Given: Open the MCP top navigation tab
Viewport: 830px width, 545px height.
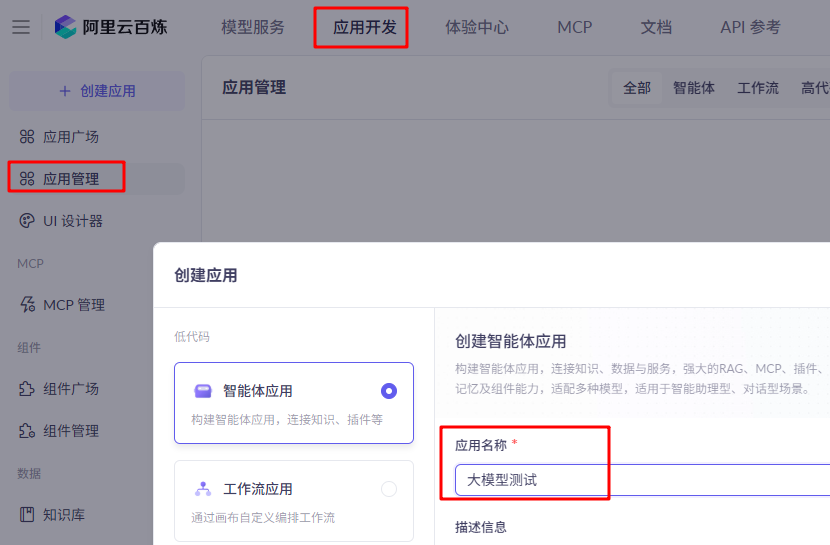Looking at the screenshot, I should [x=574, y=27].
